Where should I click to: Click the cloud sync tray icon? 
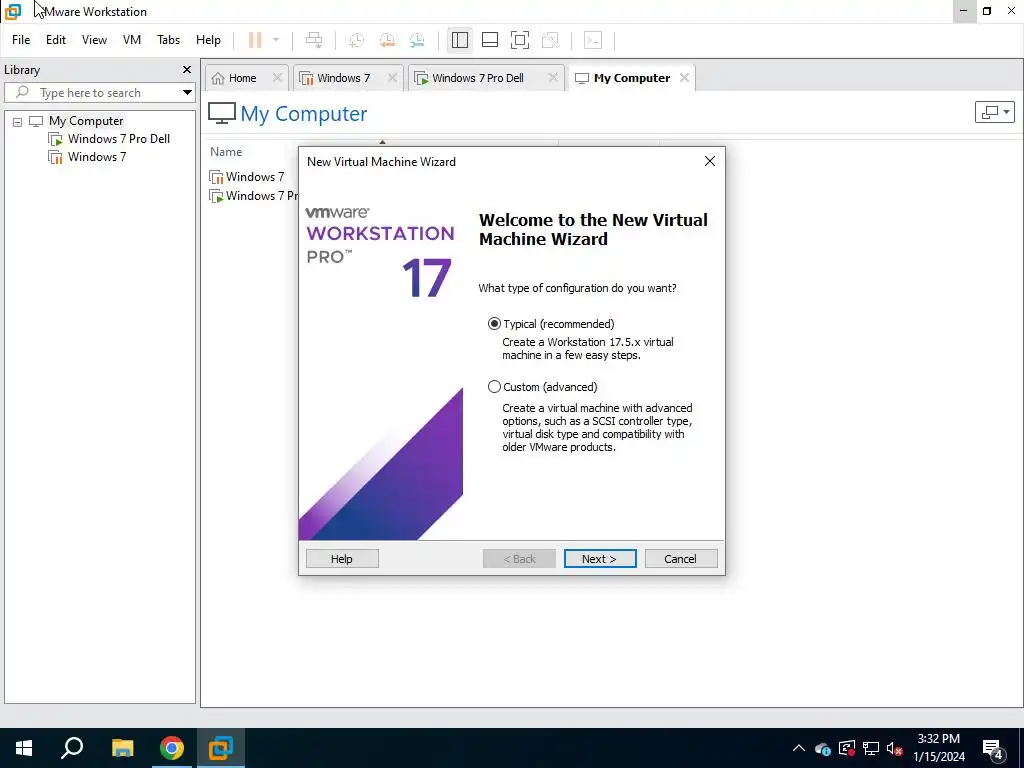click(x=822, y=748)
